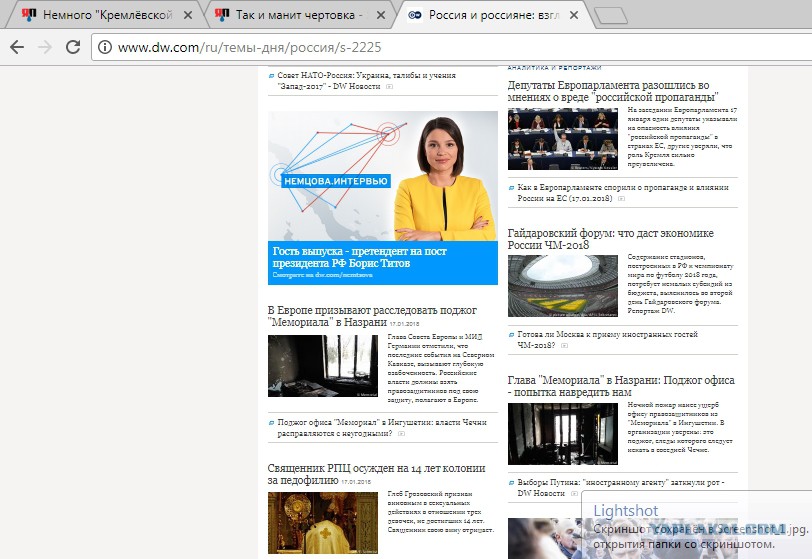Switch to the tab Так и манит чертовка
Screen dimensions: 812x559
pyautogui.click(x=299, y=15)
